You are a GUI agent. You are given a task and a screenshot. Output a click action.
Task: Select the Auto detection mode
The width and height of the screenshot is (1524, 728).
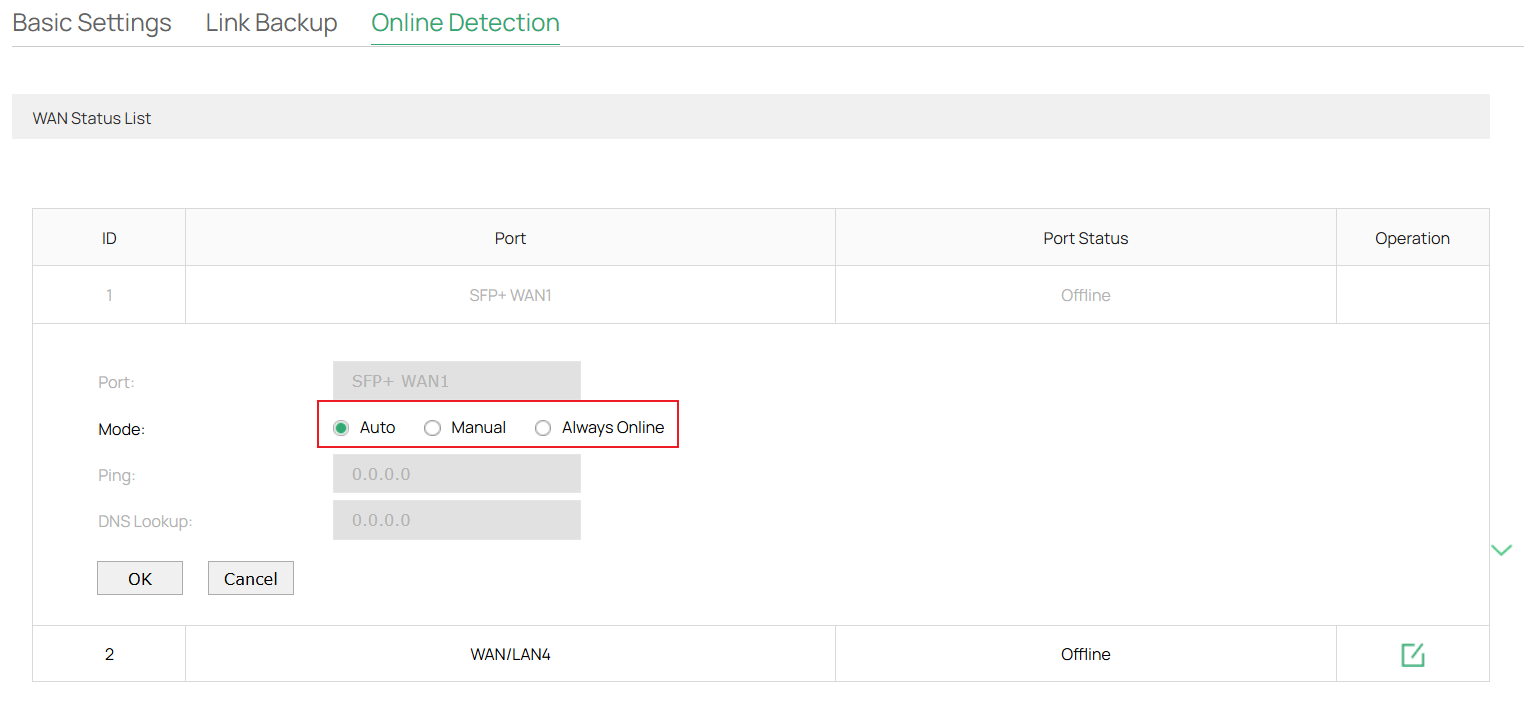point(341,427)
